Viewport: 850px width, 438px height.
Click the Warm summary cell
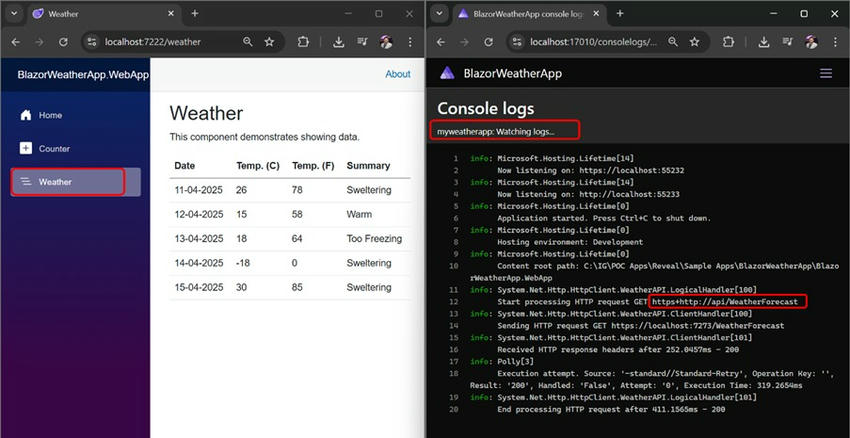(x=359, y=215)
